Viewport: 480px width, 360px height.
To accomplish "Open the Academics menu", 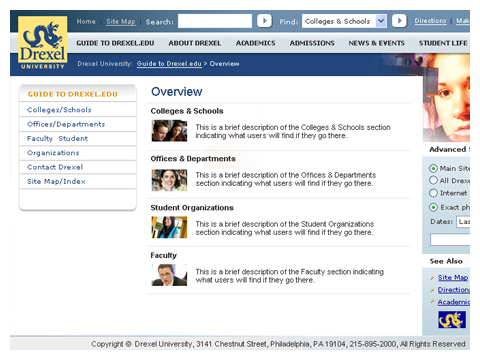I will 256,43.
